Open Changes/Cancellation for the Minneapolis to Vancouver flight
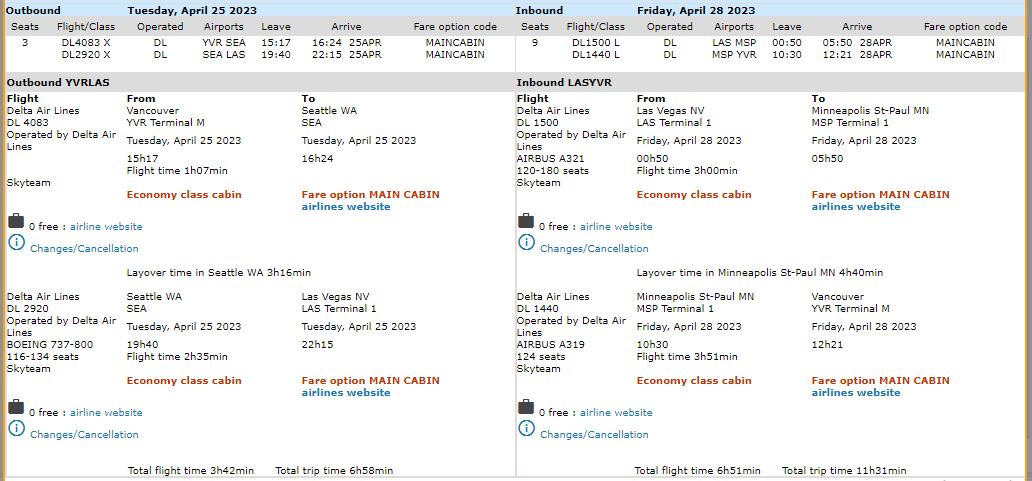Screen dimensions: 1032x481 (x=594, y=435)
